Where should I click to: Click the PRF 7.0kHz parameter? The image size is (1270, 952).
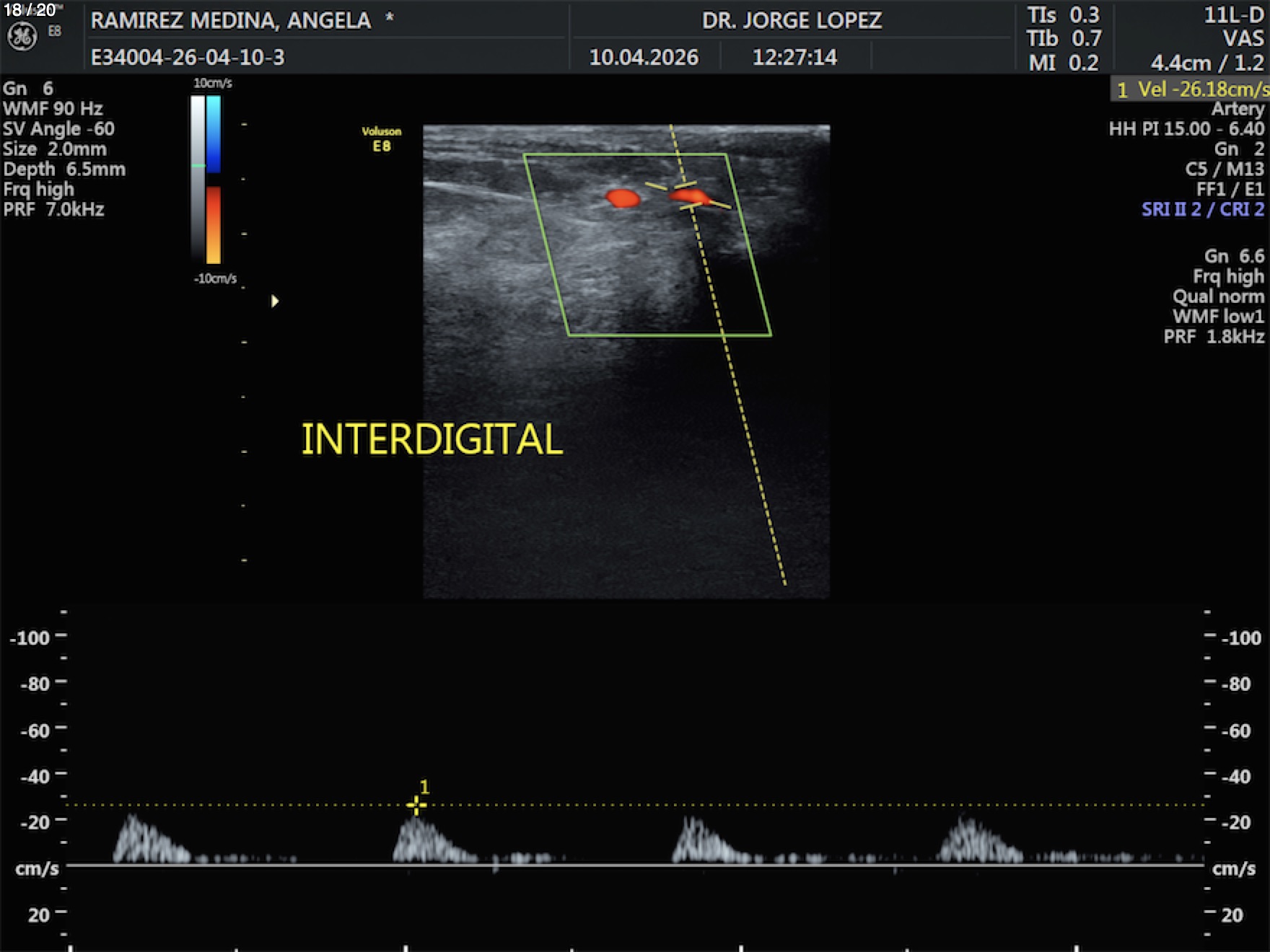click(53, 210)
